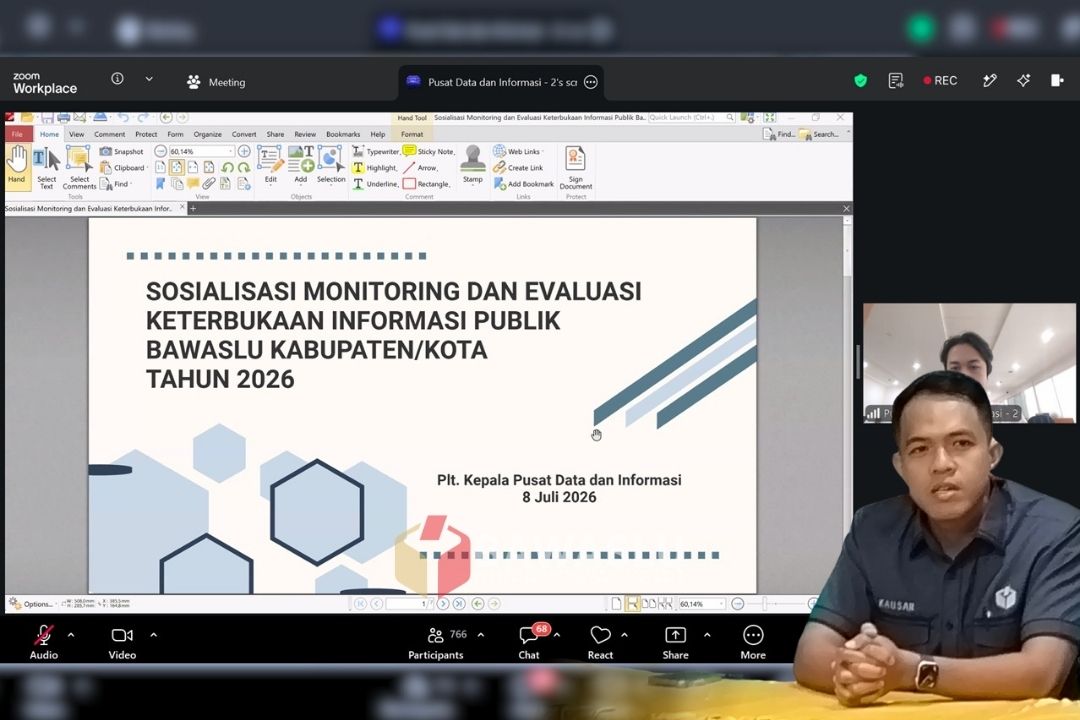Screen dimensions: 1080x720
Task: Select the Rectangle shape tool
Action: [427, 184]
